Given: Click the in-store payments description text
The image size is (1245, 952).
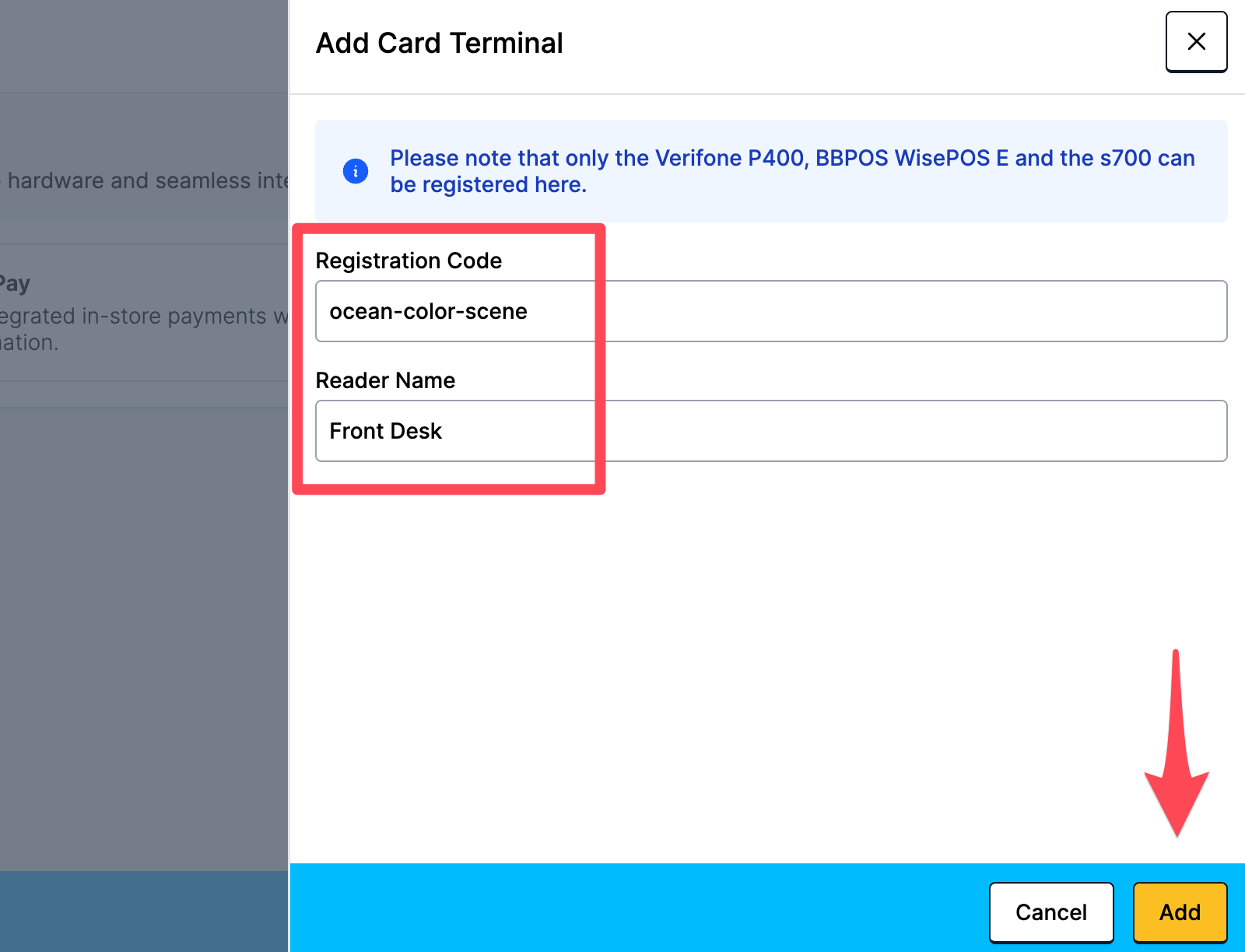Looking at the screenshot, I should click(145, 316).
